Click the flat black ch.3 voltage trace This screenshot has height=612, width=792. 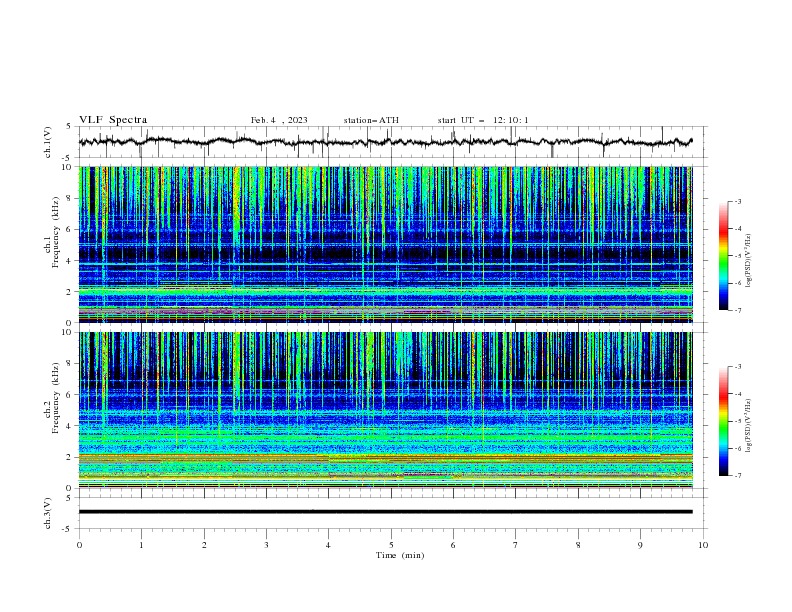386,512
